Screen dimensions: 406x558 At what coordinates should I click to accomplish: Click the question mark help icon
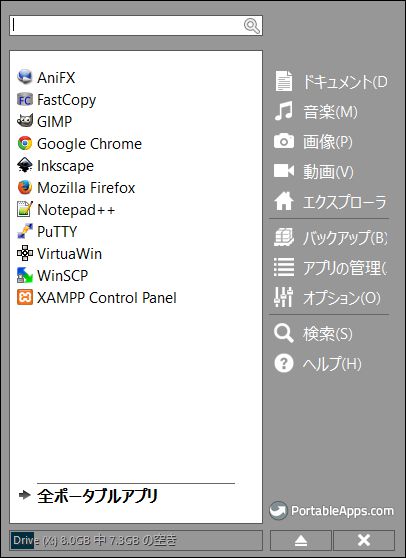[x=284, y=363]
